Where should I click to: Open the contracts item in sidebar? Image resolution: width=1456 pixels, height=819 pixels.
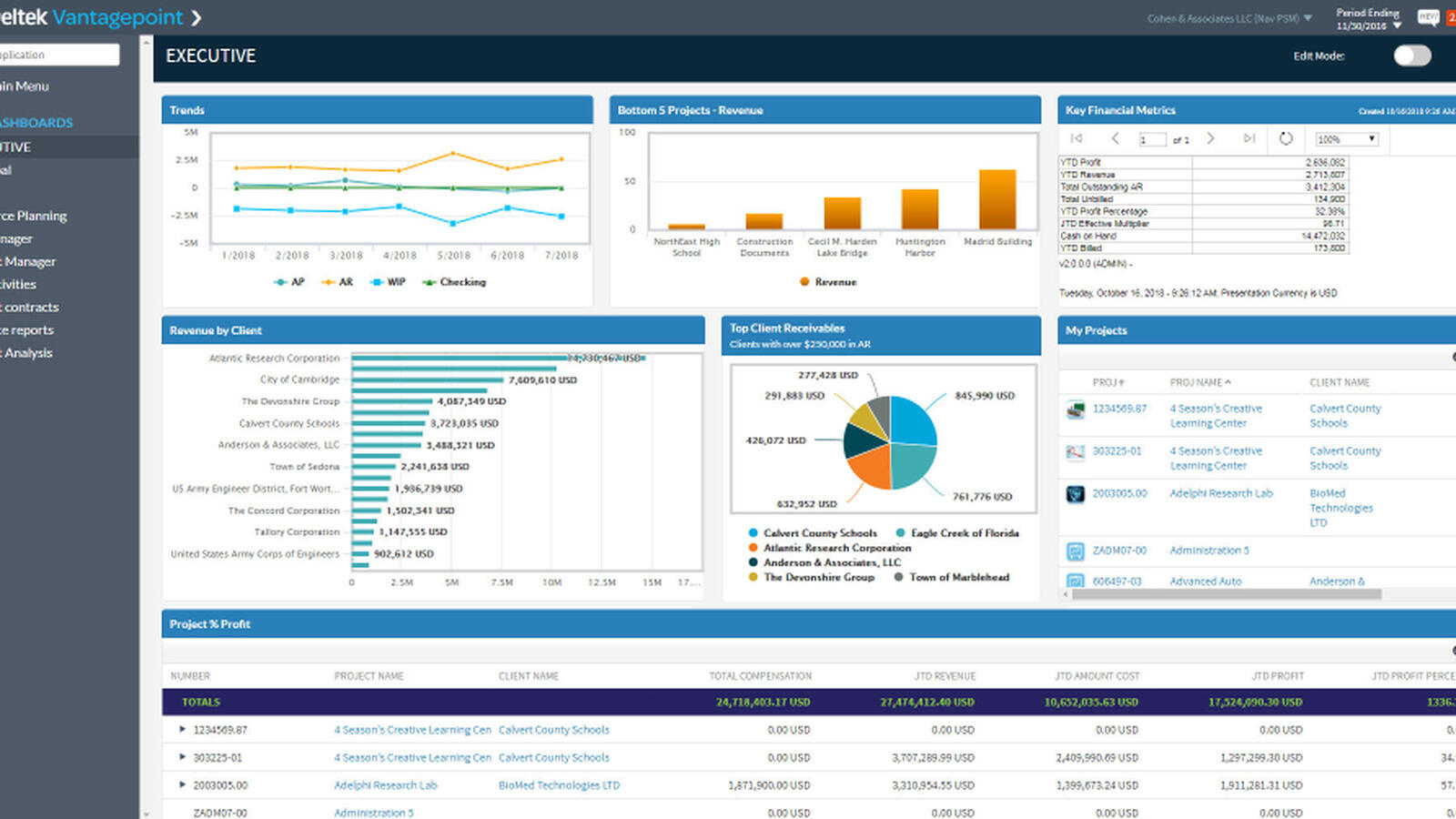tap(29, 308)
